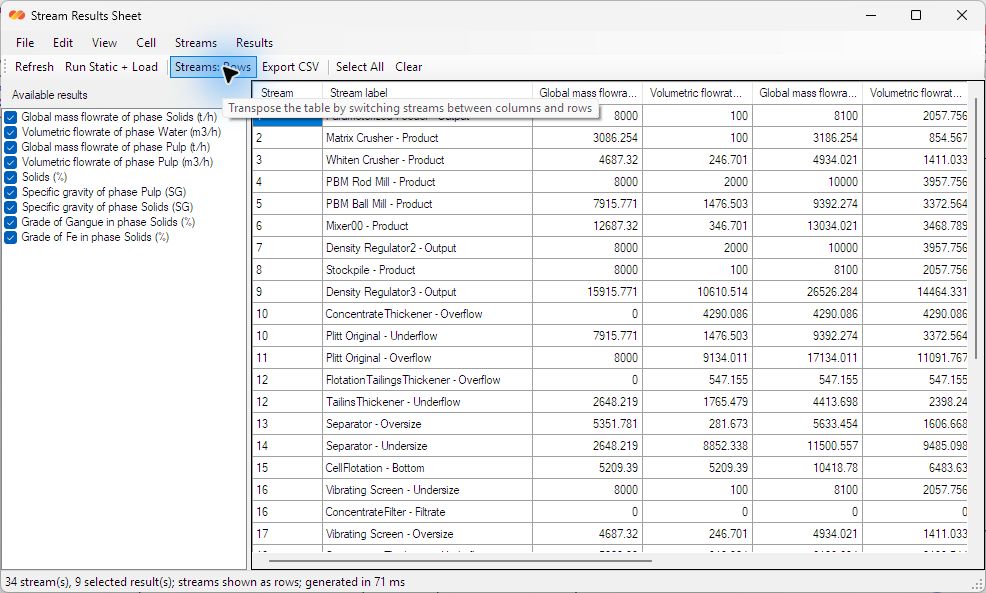Click the value 13034.021 in Mixer00 row
This screenshot has height=593, width=986.
[807, 226]
